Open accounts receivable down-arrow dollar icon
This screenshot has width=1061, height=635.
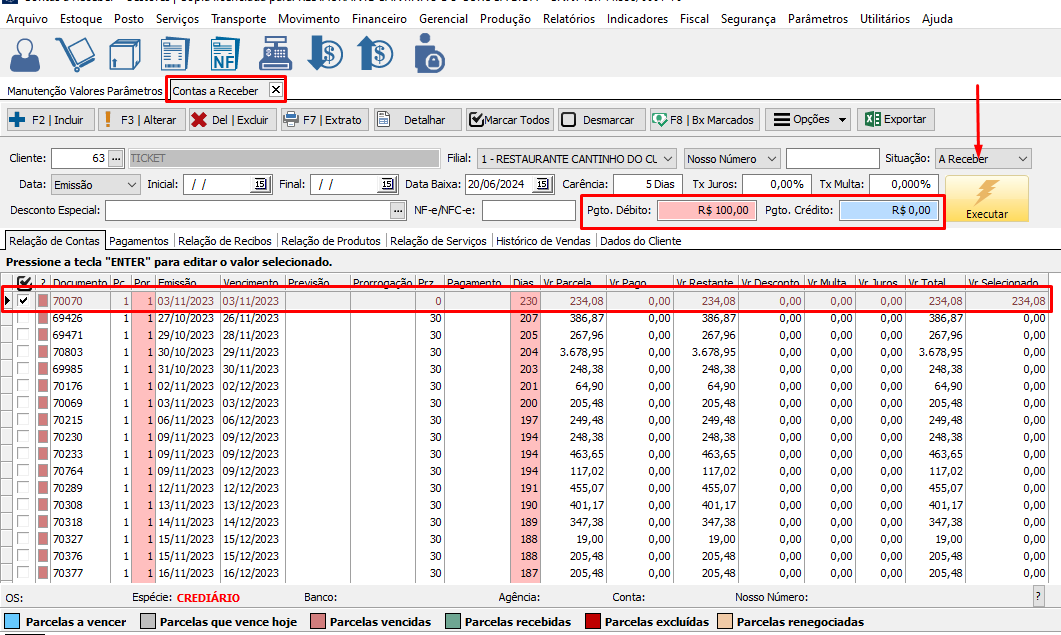pos(324,53)
